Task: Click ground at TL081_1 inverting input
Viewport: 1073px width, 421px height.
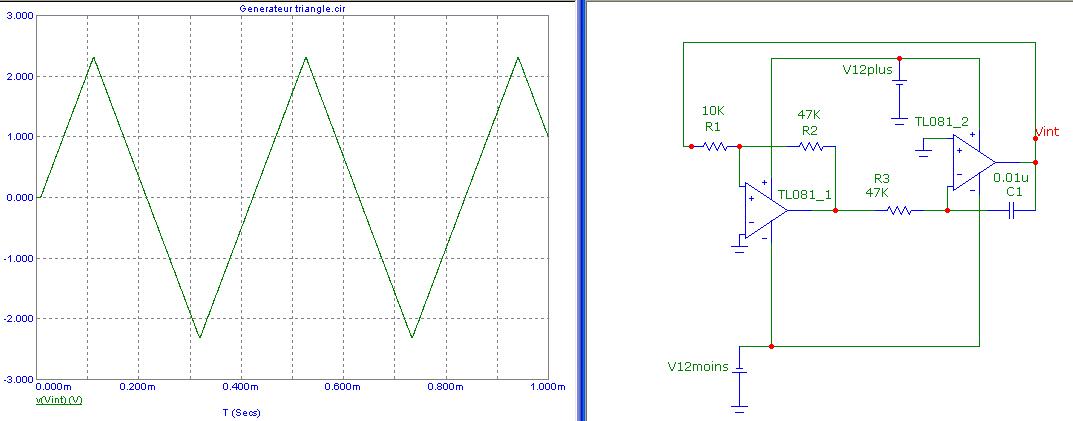Action: [x=739, y=248]
